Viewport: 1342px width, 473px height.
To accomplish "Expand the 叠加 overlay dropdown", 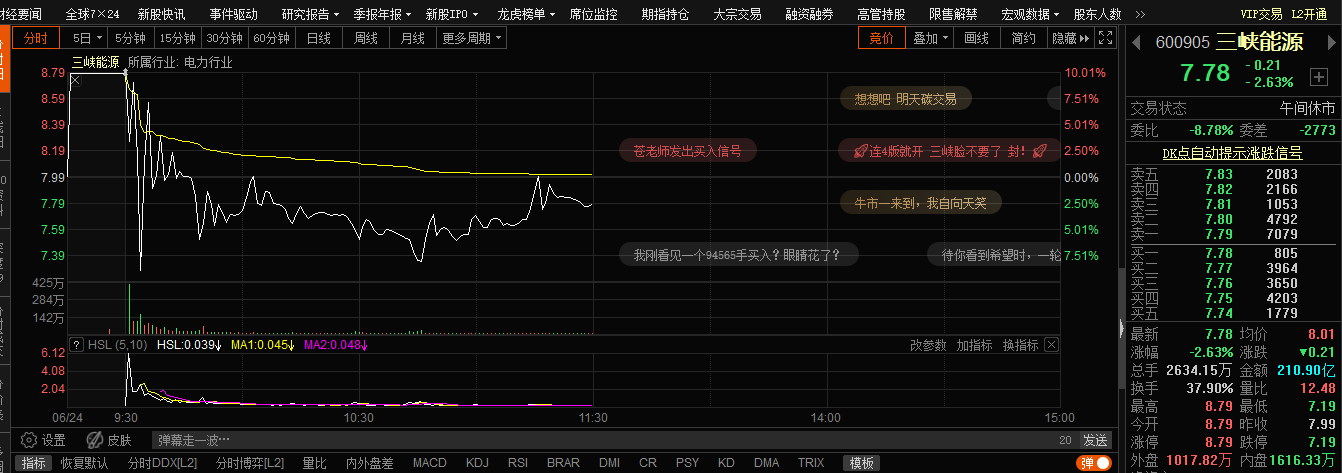I will point(931,38).
